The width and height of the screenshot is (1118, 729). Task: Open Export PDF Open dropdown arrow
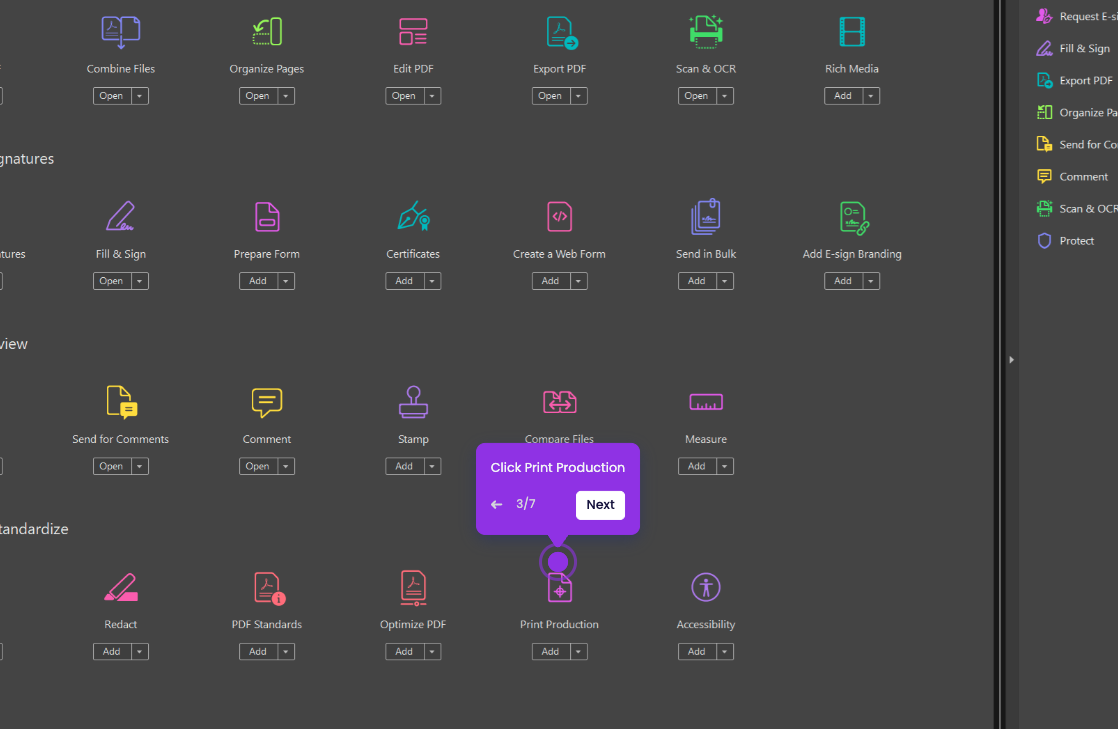pos(578,96)
